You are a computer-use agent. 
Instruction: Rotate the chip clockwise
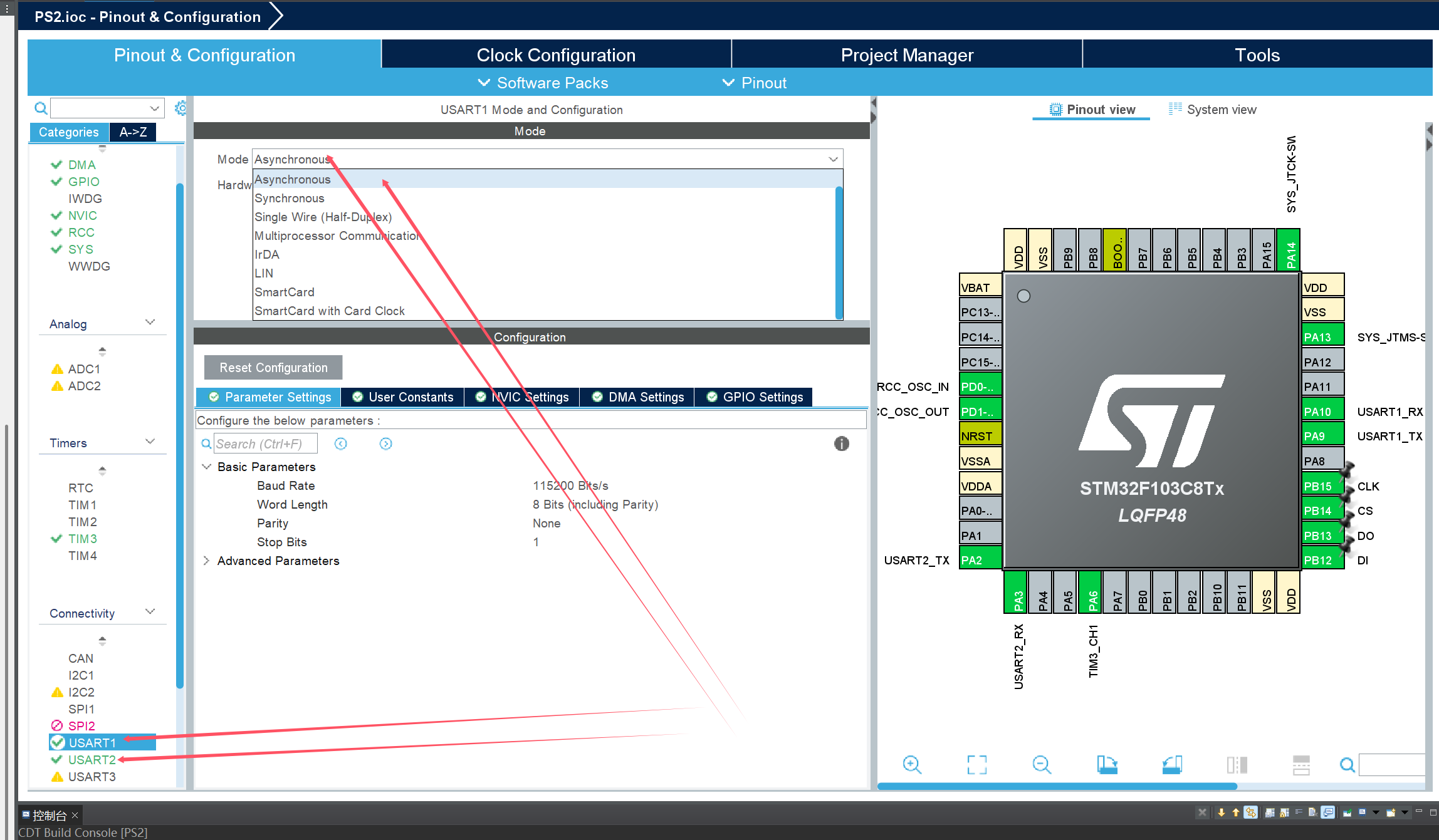1107,764
